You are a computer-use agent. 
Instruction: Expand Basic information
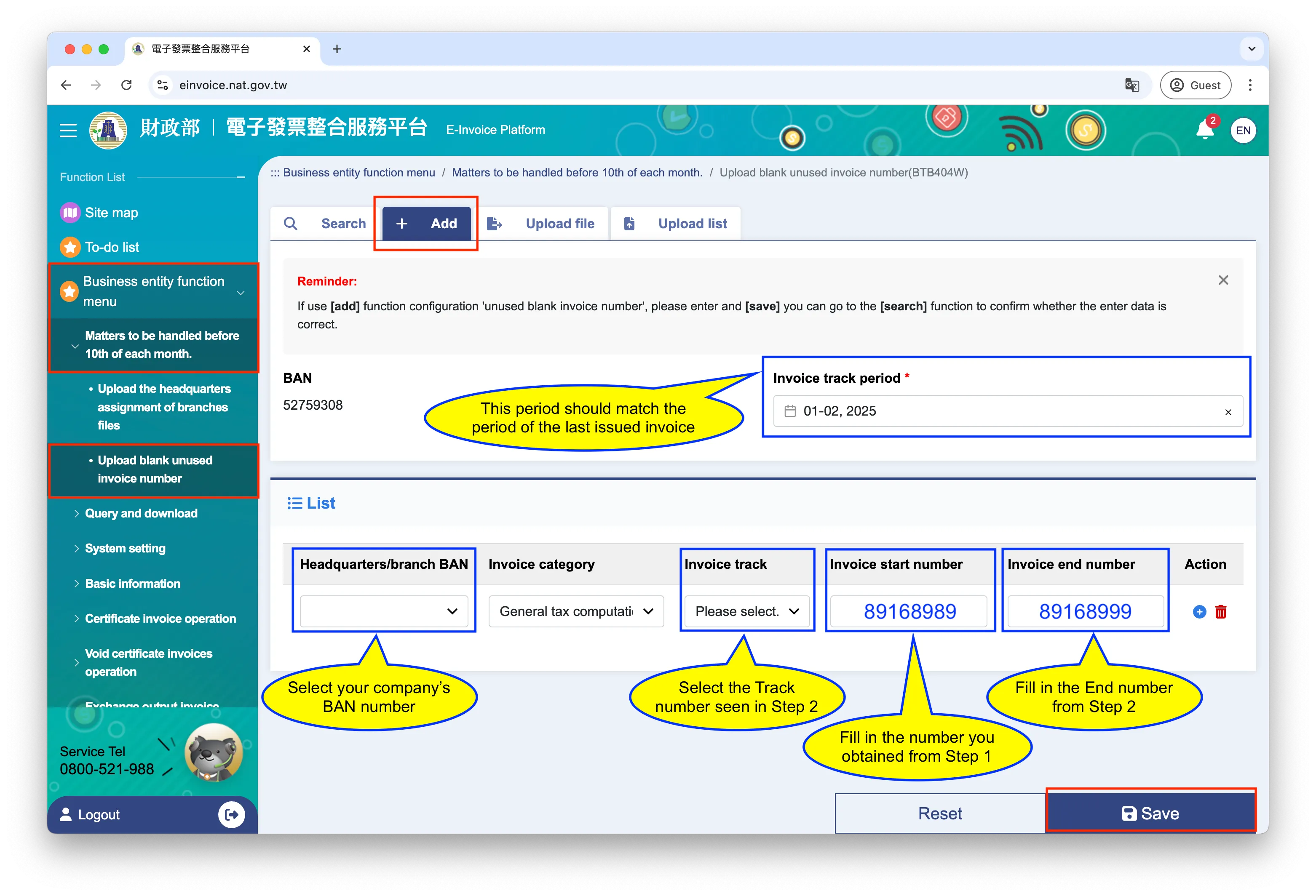pos(133,584)
